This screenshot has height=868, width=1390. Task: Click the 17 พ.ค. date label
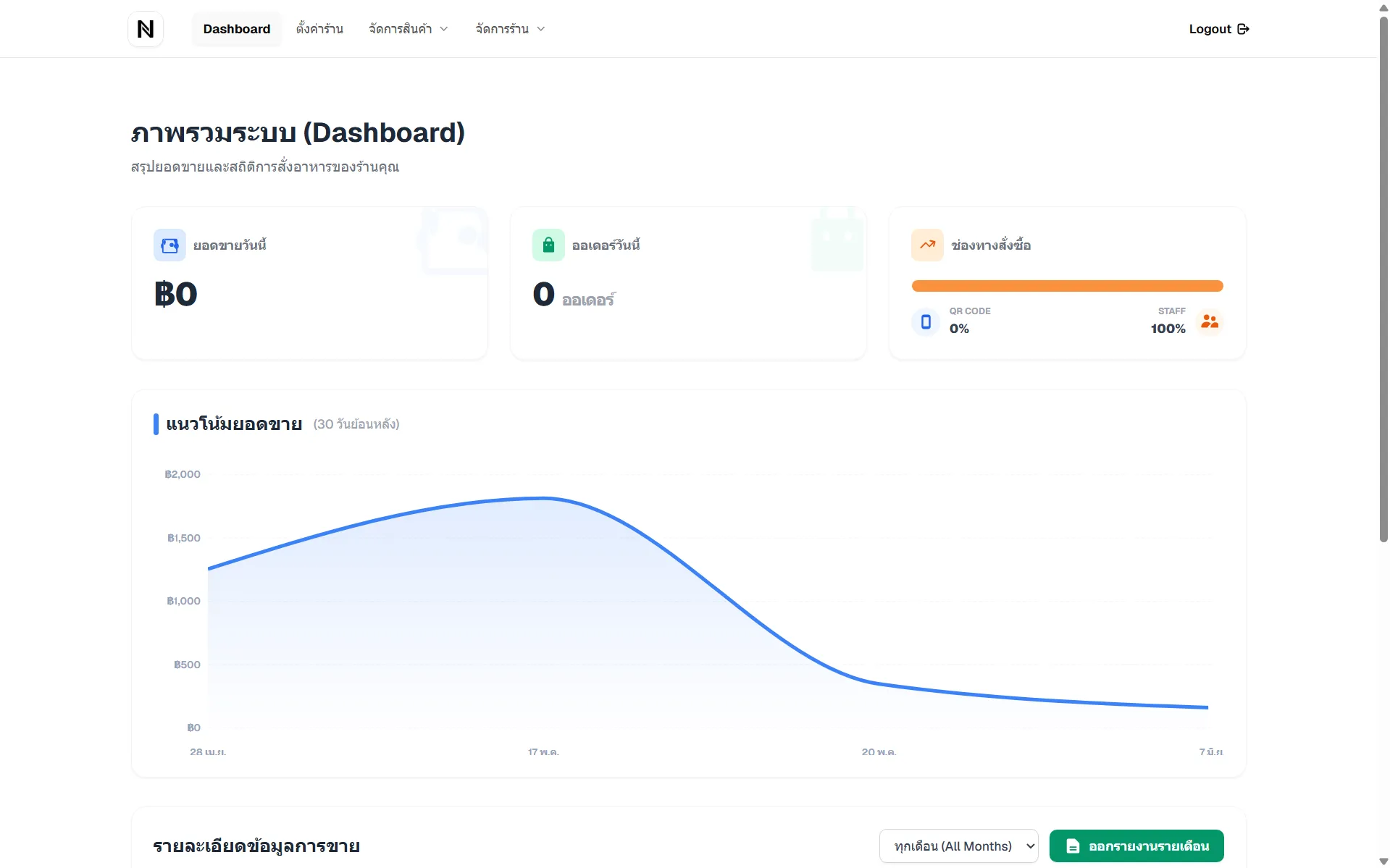(x=543, y=752)
